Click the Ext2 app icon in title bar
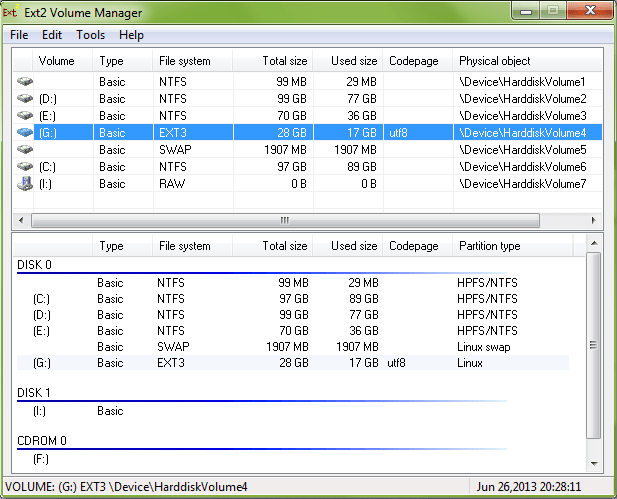The width and height of the screenshot is (617, 499). [10, 12]
